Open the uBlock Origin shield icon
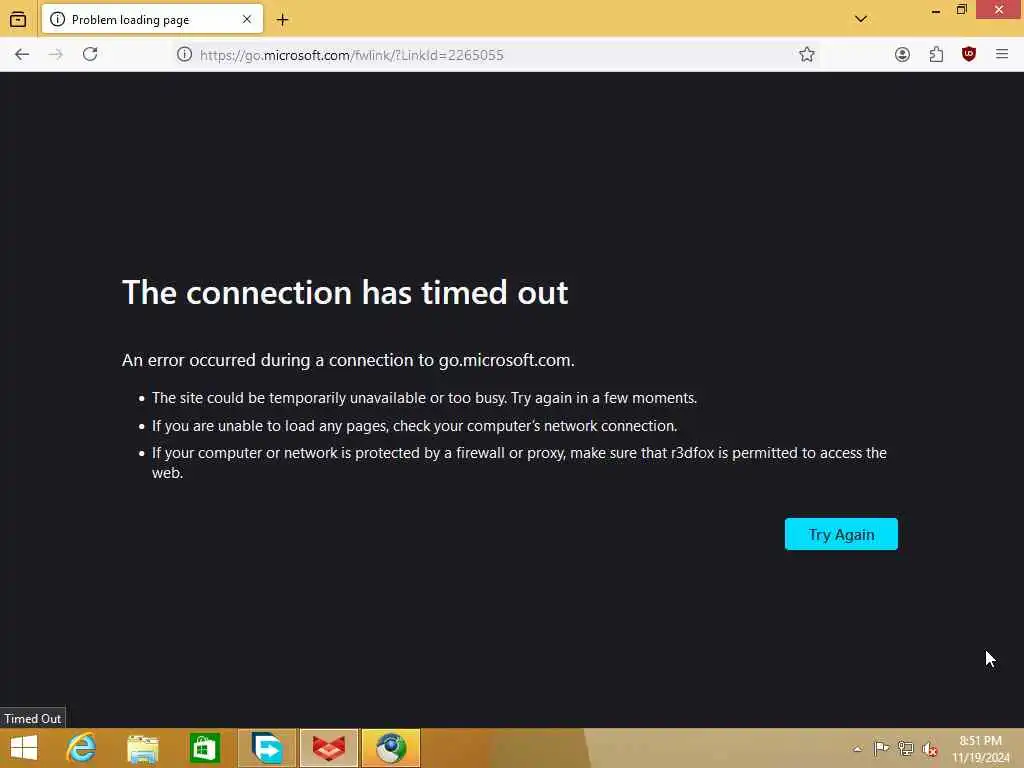The width and height of the screenshot is (1024, 768). click(969, 54)
